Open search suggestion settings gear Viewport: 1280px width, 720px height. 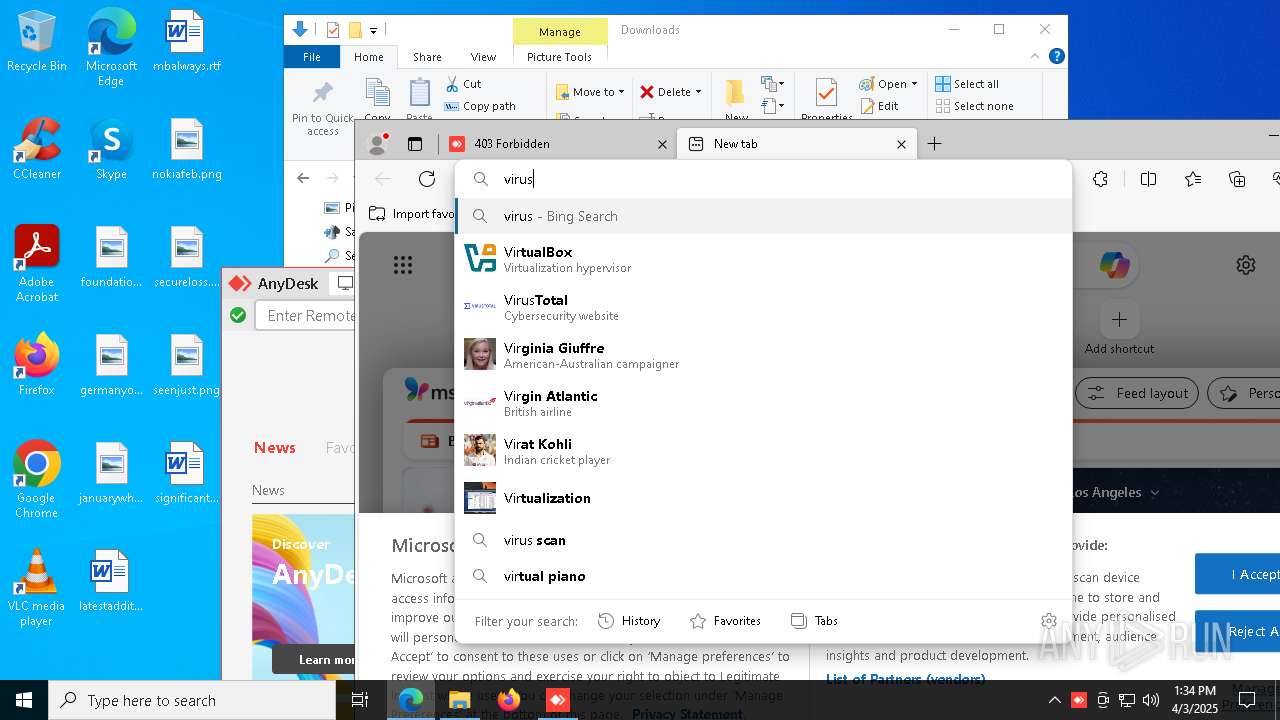click(1049, 621)
